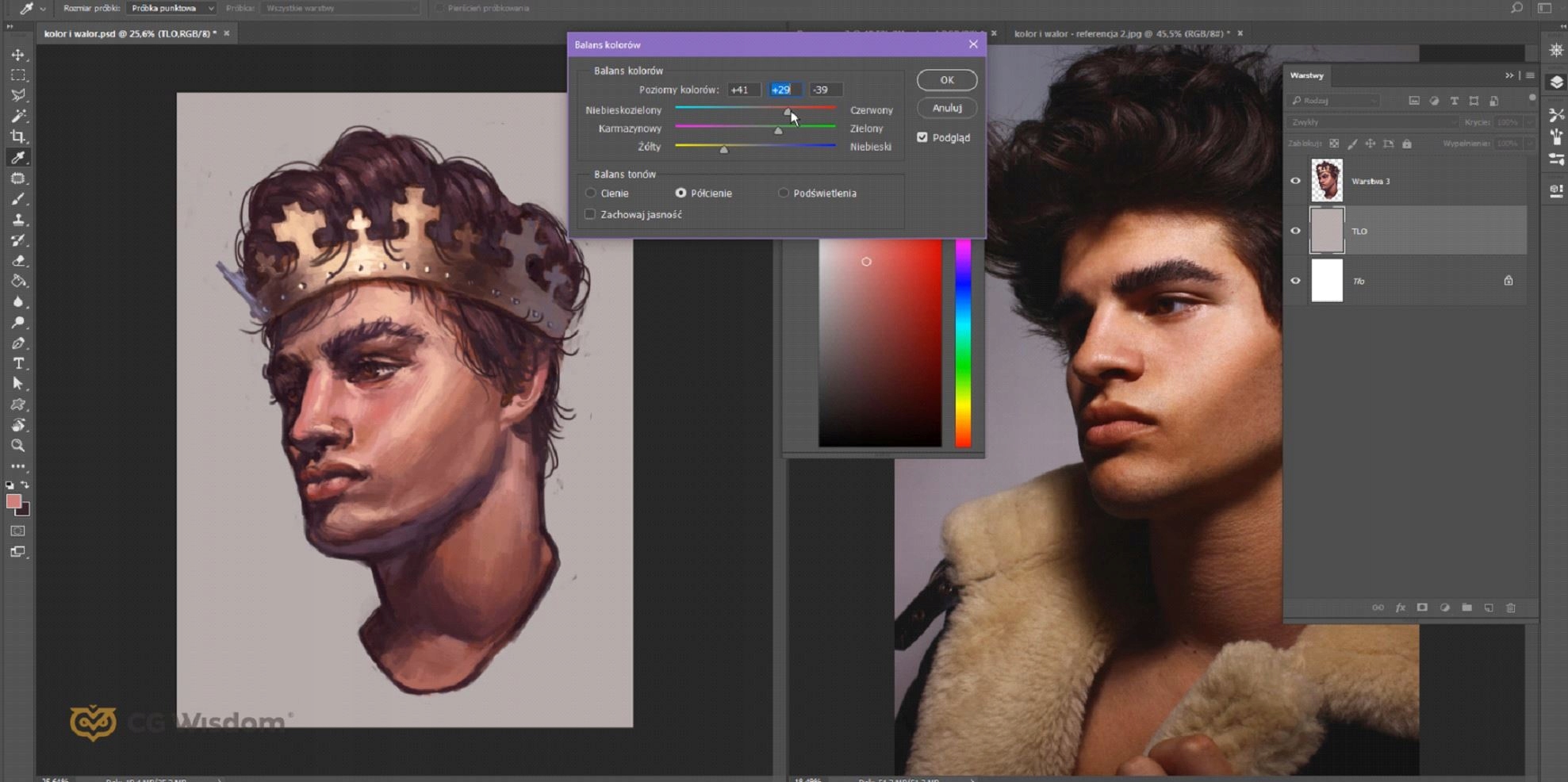Viewport: 1568px width, 782px height.
Task: Click the delete layer trash icon
Action: point(1510,608)
